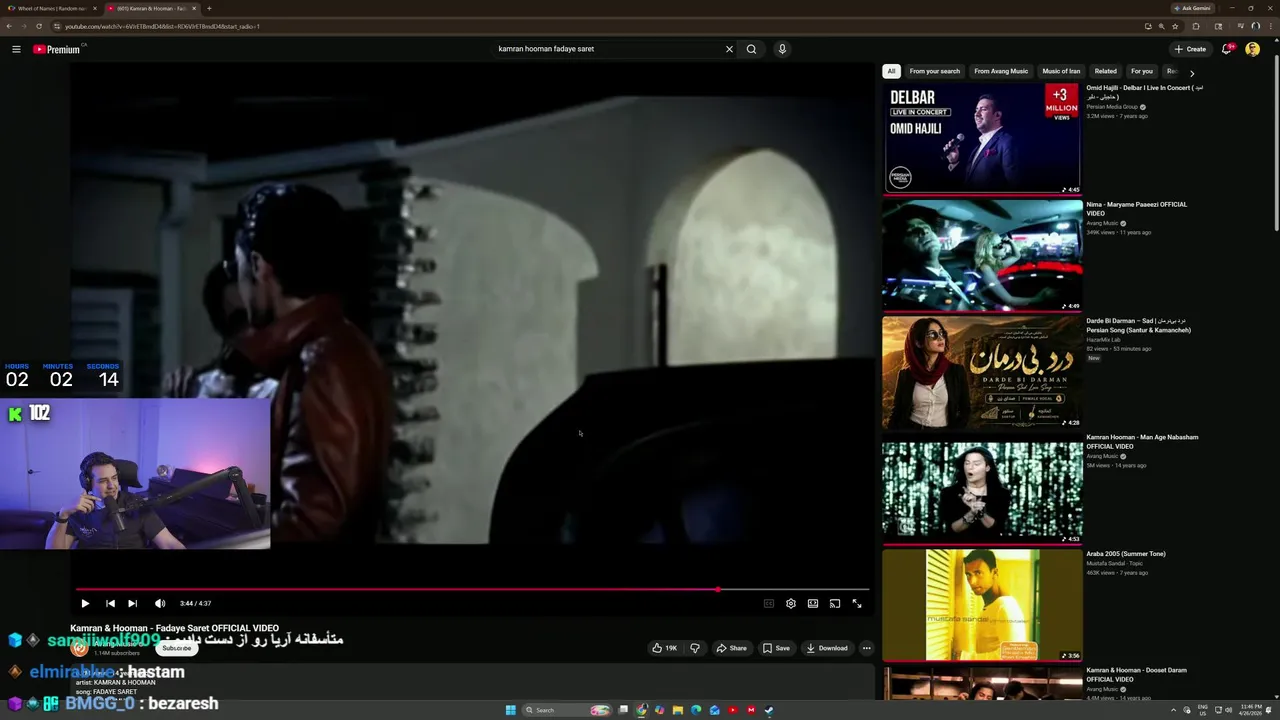1280x720 pixels.
Task: Open Ask Gemini in the browser
Action: coord(1193,8)
